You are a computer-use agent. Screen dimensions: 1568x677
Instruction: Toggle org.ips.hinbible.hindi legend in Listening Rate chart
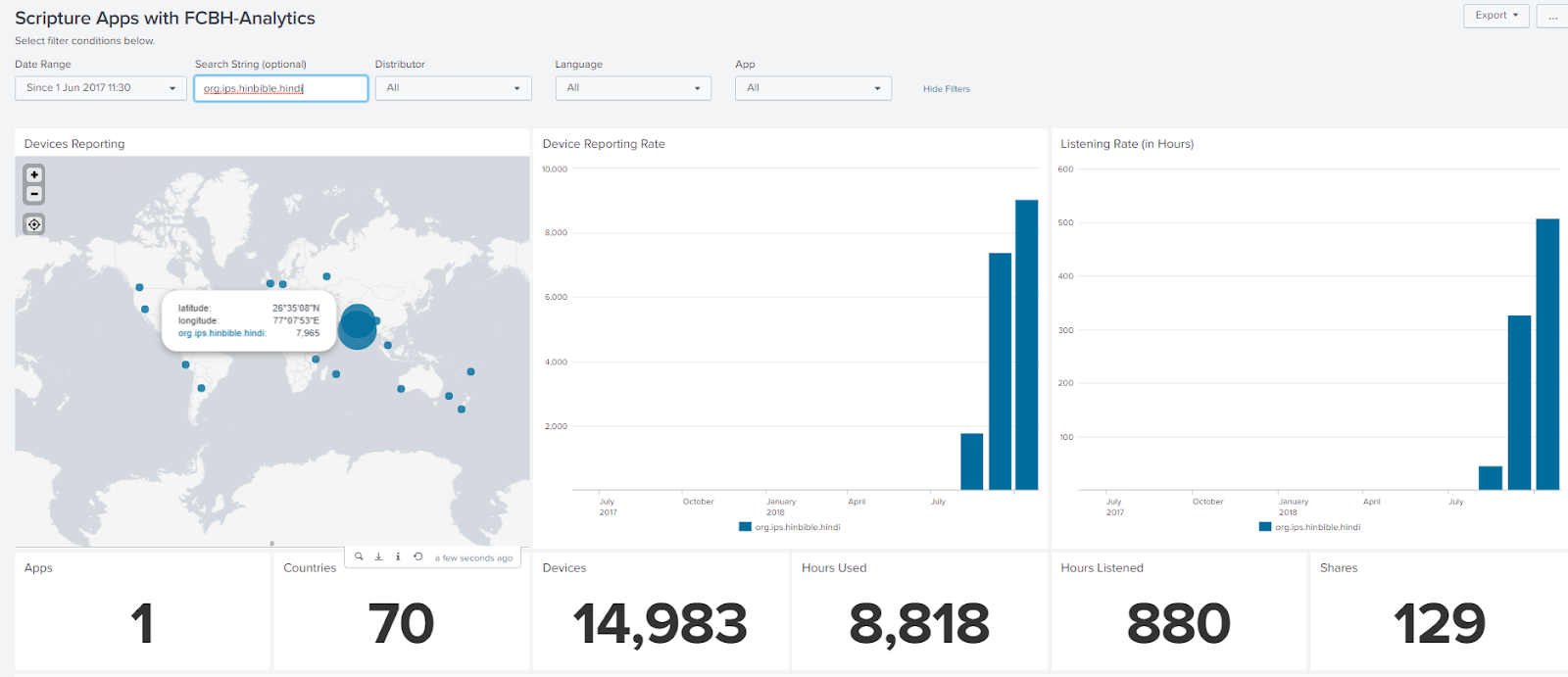(1310, 527)
